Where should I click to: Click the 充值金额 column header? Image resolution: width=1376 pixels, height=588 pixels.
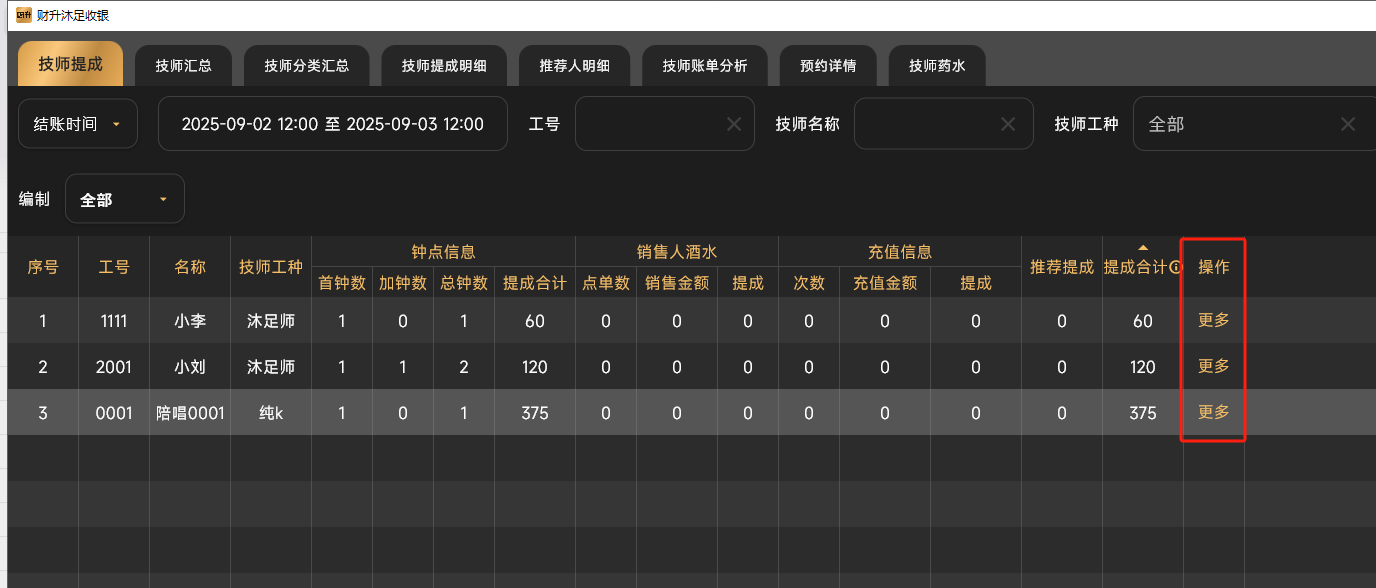[885, 283]
